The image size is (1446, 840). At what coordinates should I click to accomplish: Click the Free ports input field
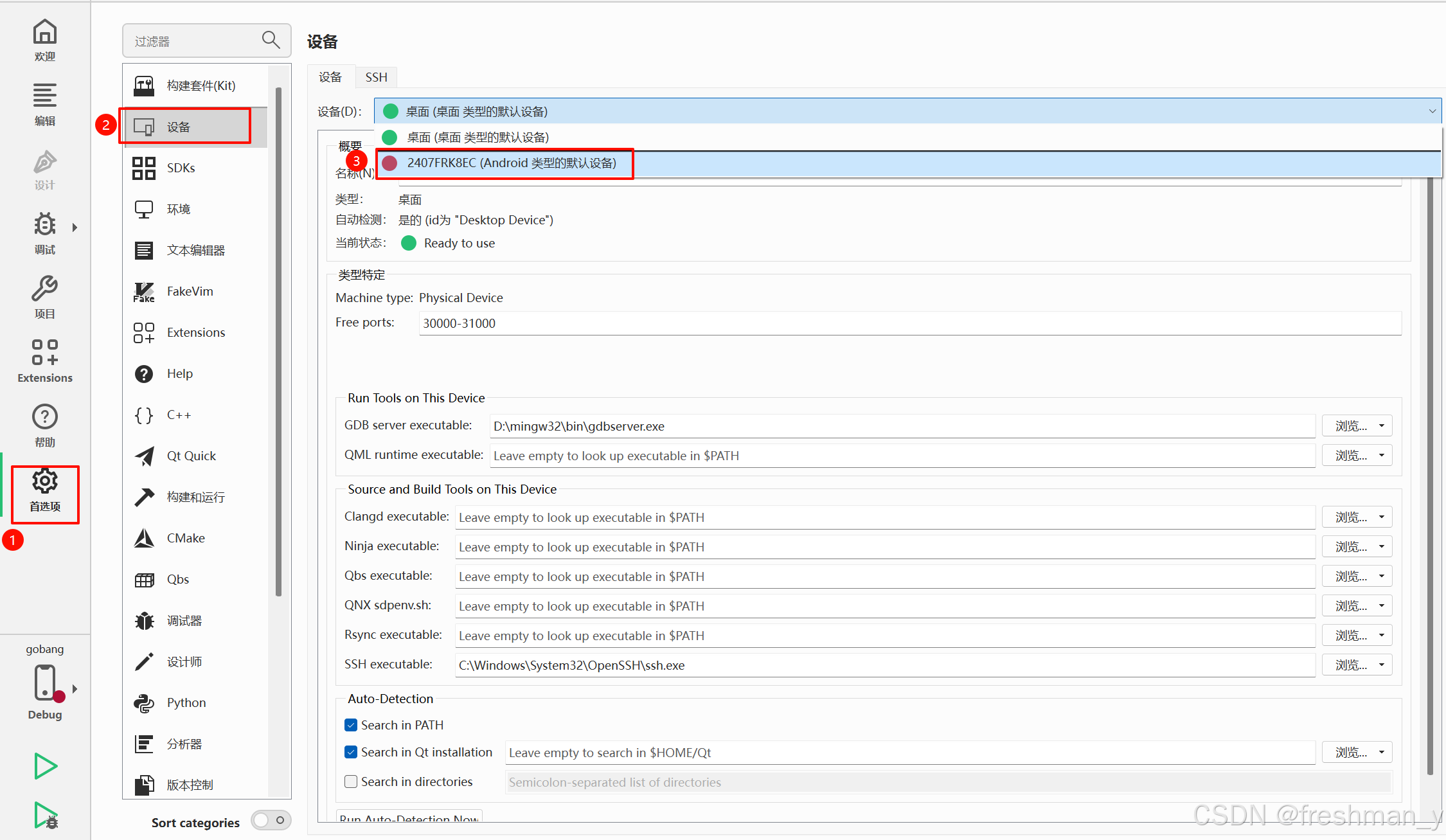tap(909, 323)
